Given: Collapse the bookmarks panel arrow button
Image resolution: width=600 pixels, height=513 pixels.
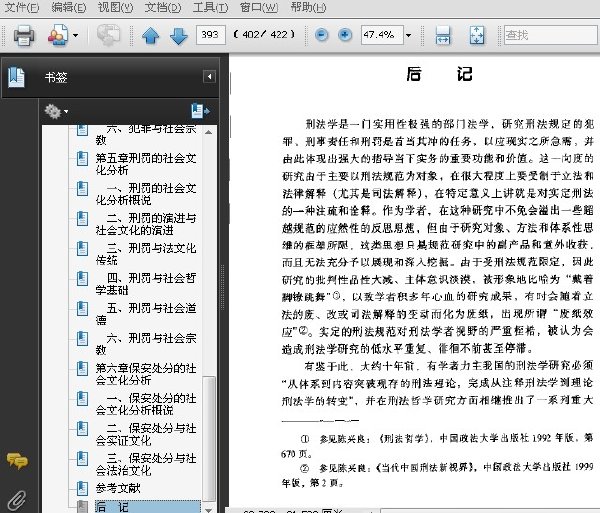Looking at the screenshot, I should point(209,77).
